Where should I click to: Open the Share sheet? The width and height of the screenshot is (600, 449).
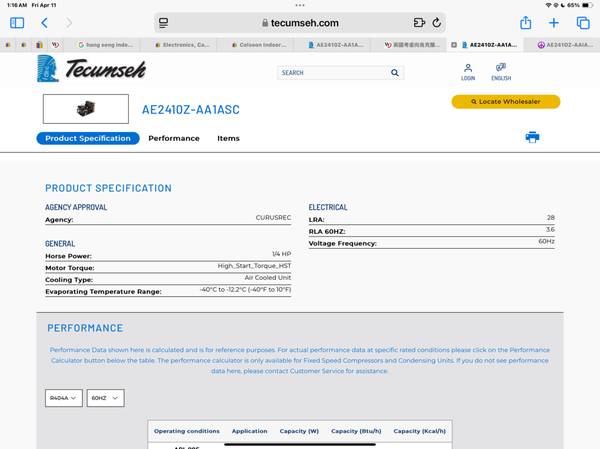coord(526,23)
